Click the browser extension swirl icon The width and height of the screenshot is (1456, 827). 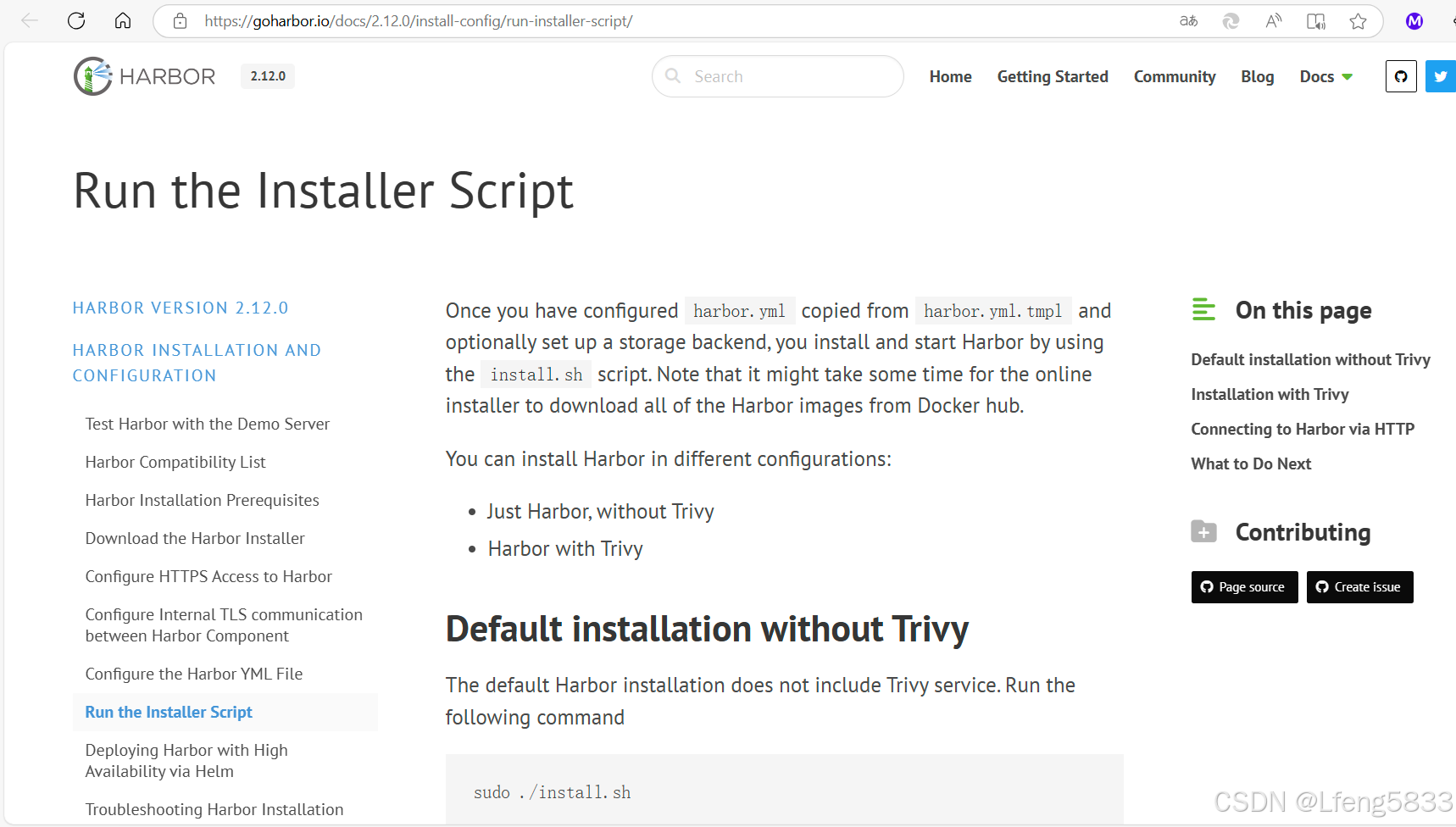[1231, 21]
